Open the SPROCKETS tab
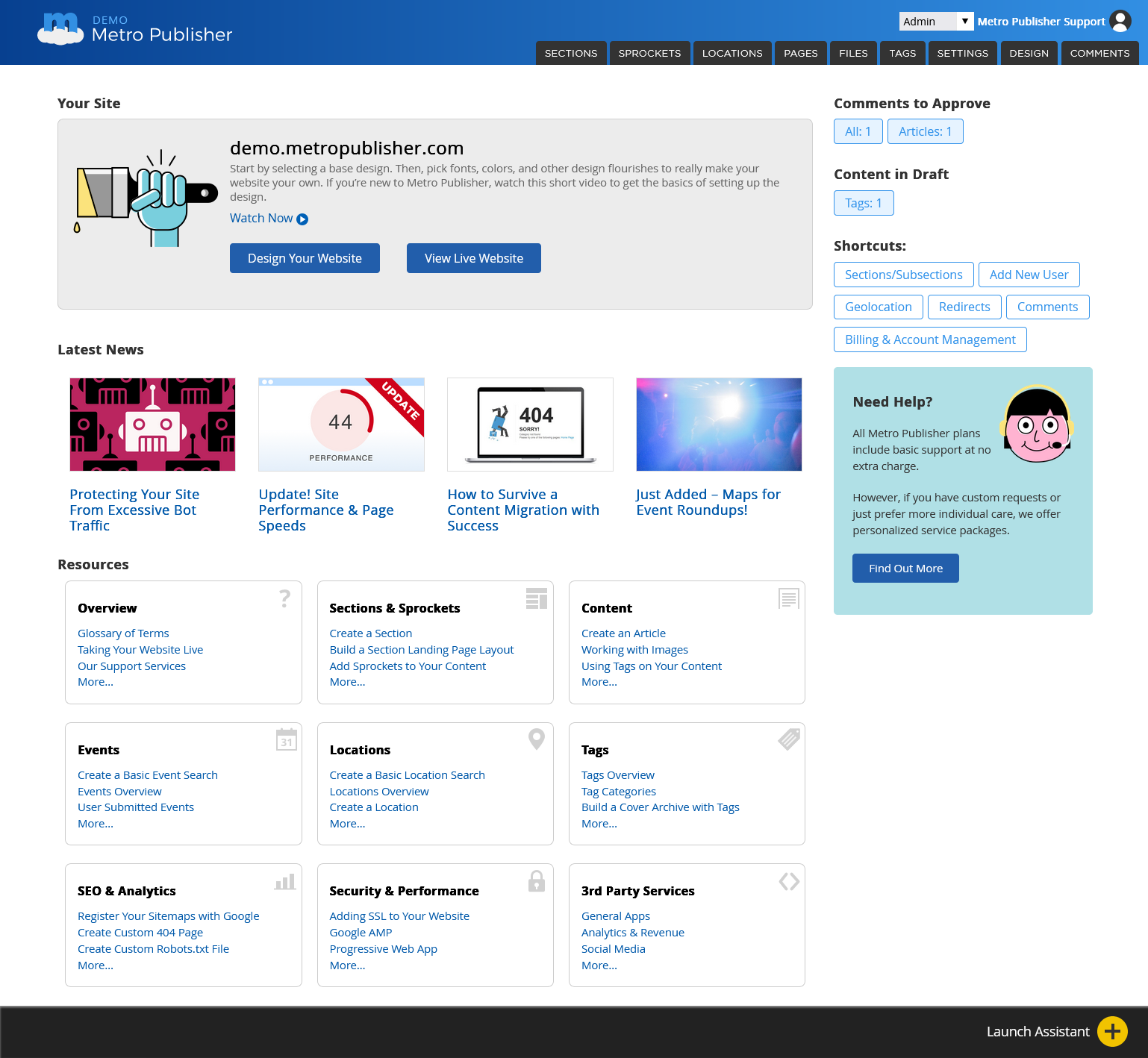The height and width of the screenshot is (1058, 1148). 650,53
